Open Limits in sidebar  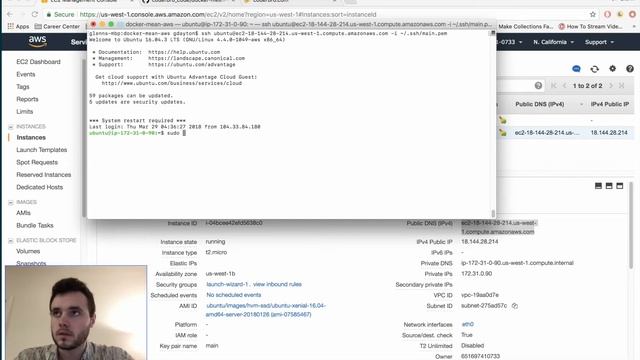click(24, 111)
